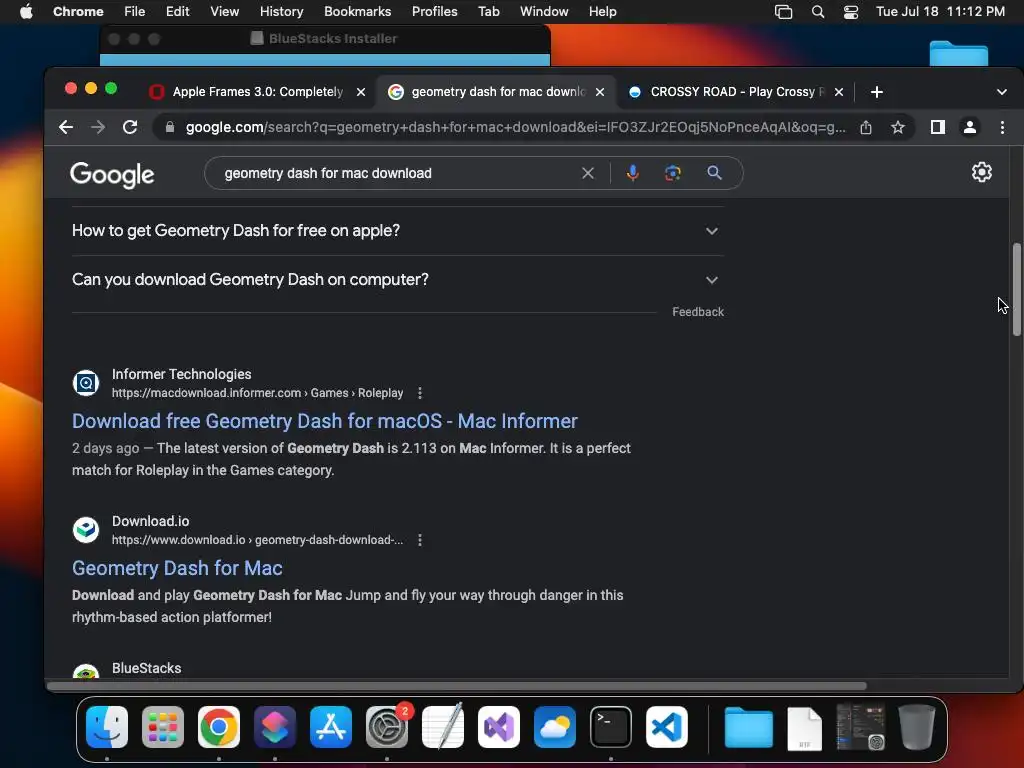Open Google quick settings gear
Screen dimensions: 1024x768
982,172
